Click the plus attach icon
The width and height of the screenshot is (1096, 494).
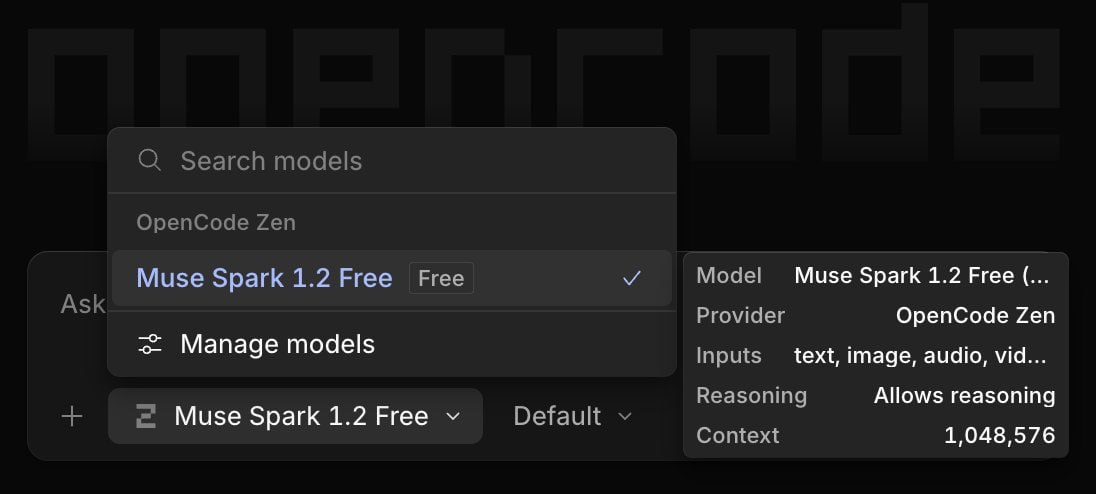72,416
